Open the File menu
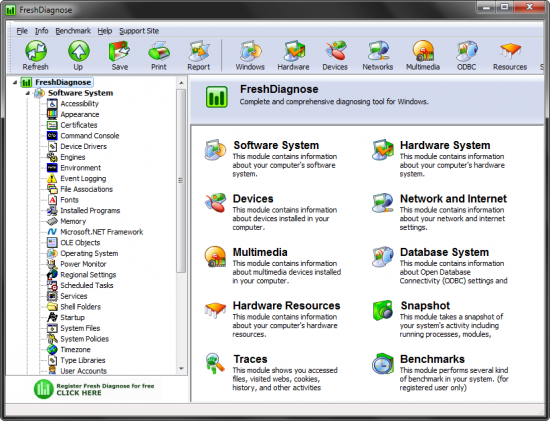550x421 pixels. [x=22, y=31]
